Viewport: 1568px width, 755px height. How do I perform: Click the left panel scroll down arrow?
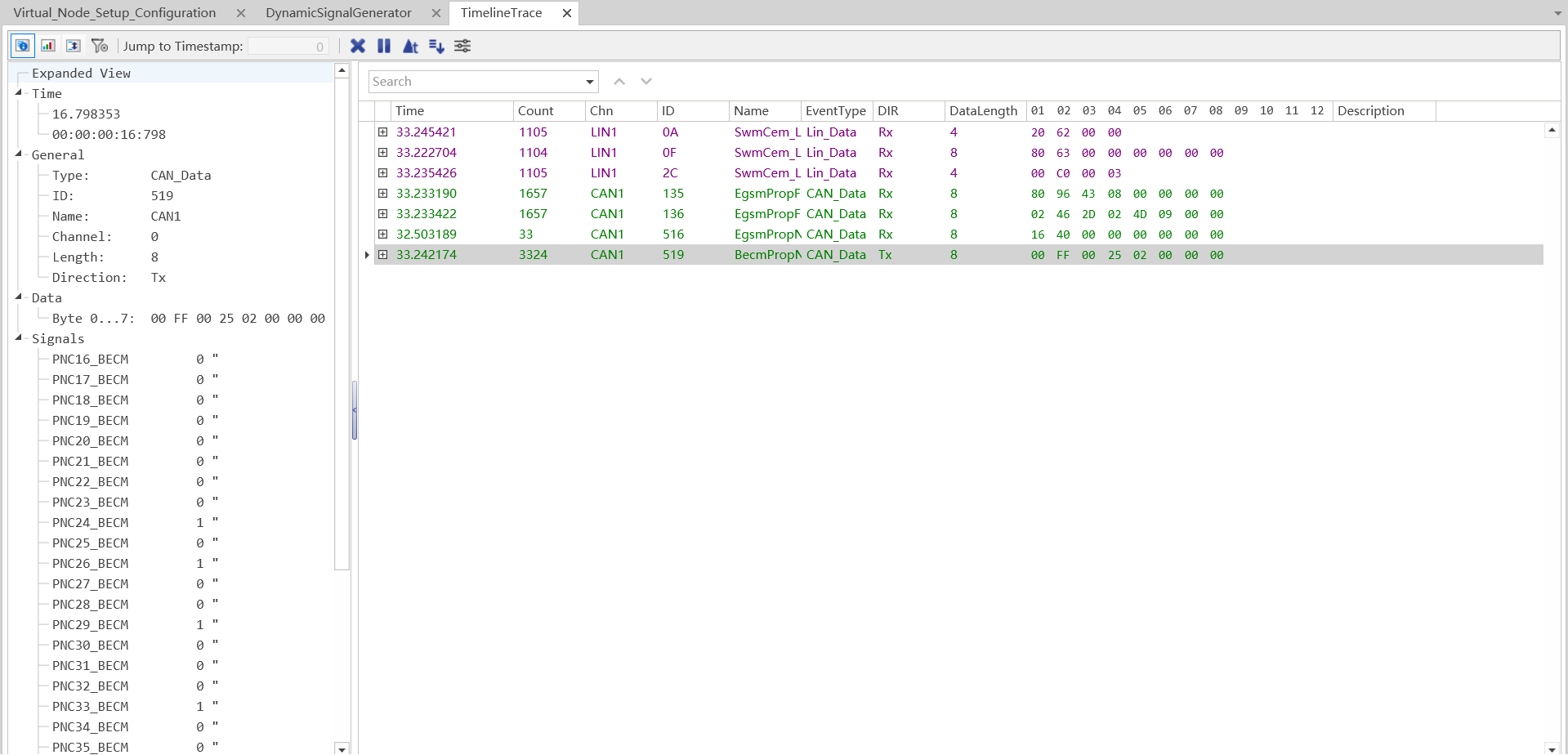(342, 748)
